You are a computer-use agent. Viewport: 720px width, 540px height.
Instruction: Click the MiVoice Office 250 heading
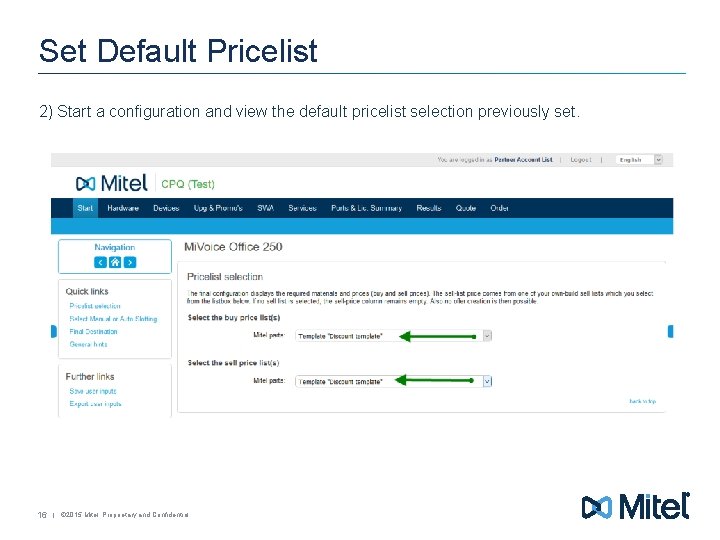point(233,247)
